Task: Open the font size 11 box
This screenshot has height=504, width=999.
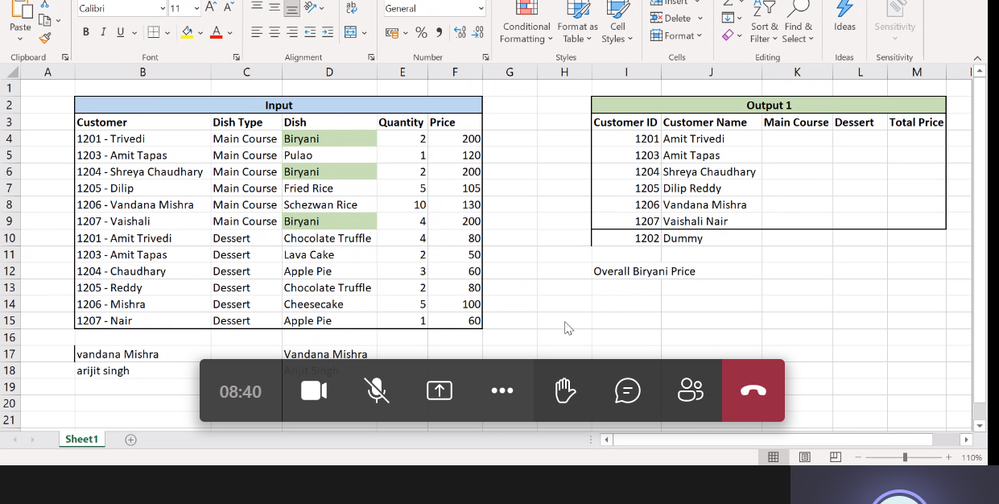Action: (x=184, y=8)
